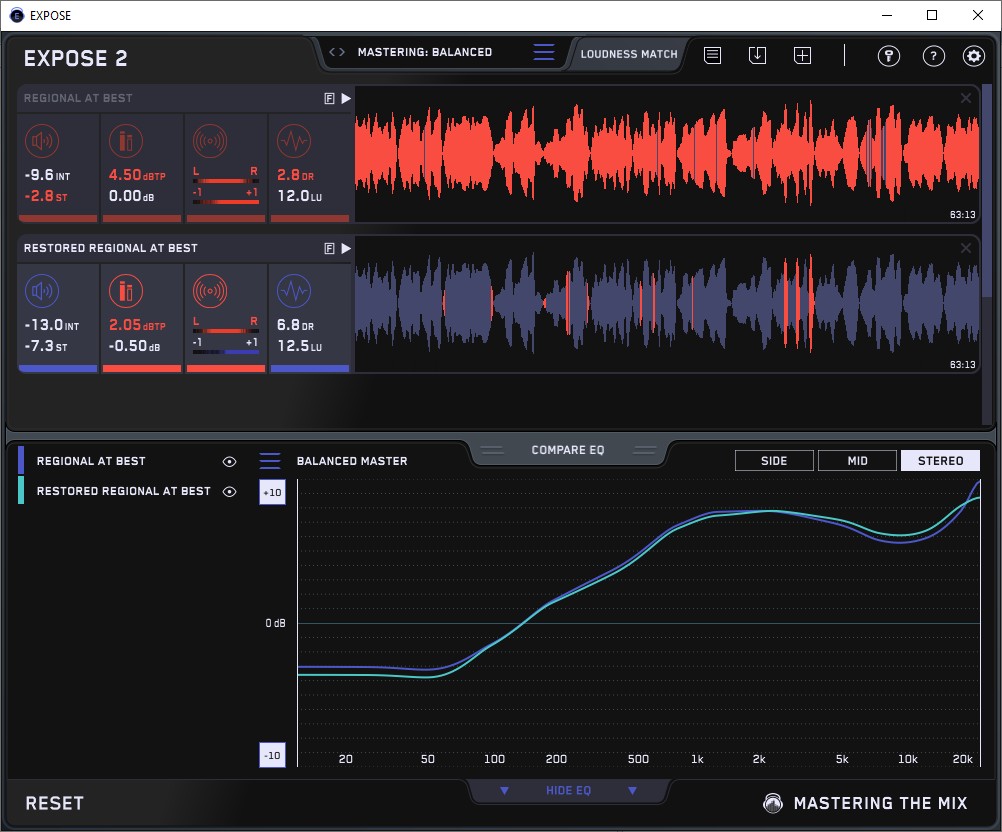Open the Balanced Master EQ reference menu
The height and width of the screenshot is (832, 1002).
[270, 461]
